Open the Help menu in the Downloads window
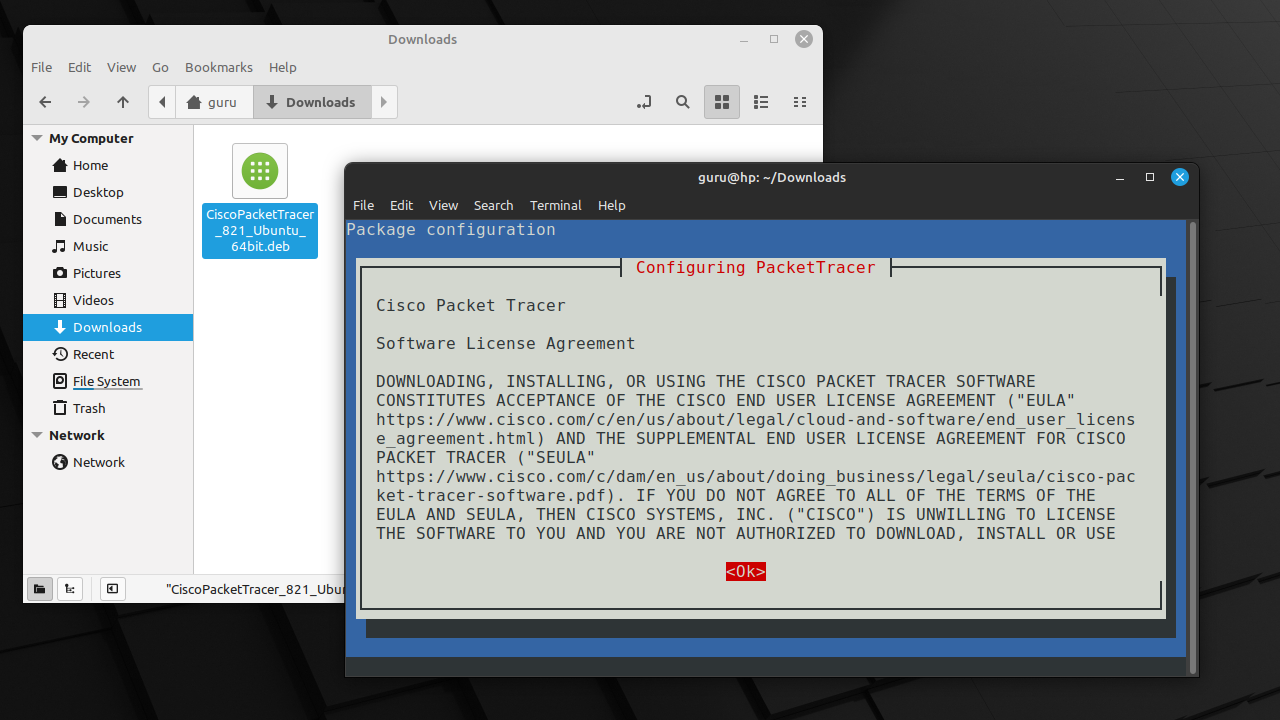Screen dimensions: 1280x720 (x=283, y=67)
